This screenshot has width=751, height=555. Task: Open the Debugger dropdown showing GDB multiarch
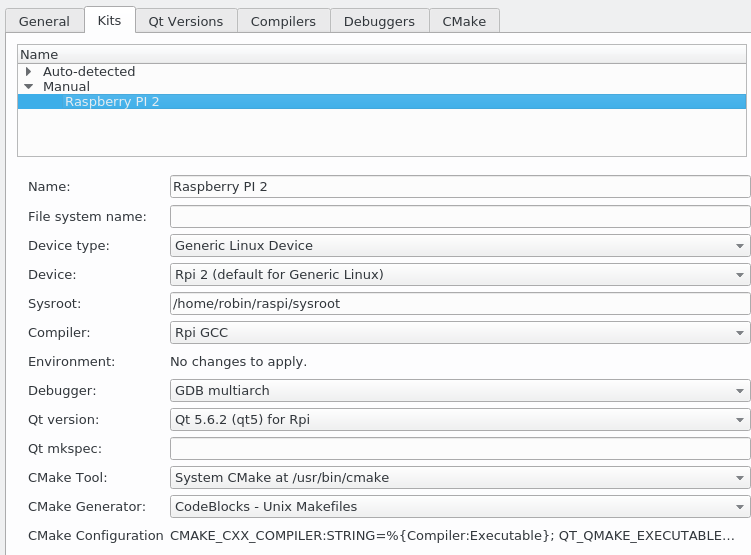tap(460, 390)
